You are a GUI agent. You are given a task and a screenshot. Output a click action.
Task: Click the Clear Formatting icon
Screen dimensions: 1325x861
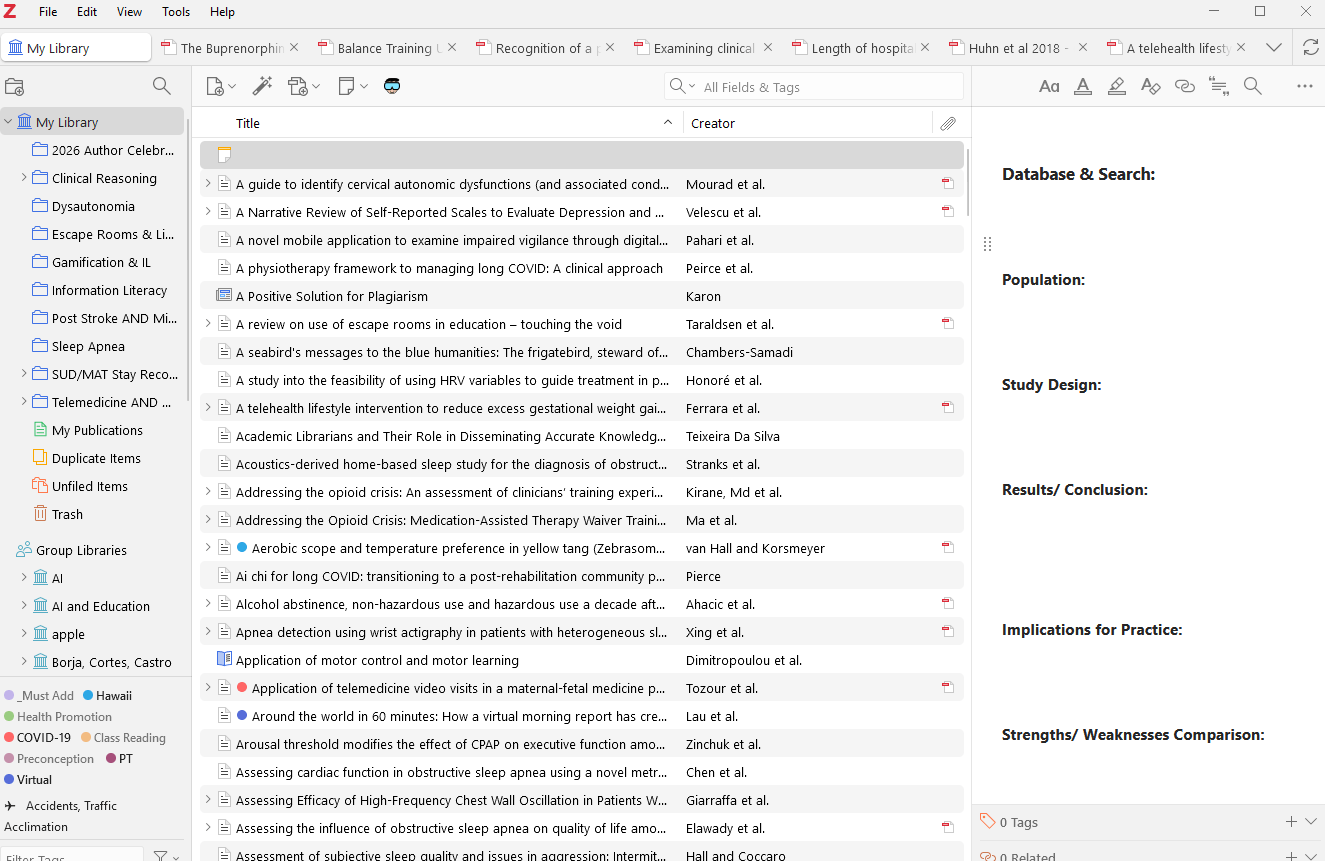(1151, 86)
